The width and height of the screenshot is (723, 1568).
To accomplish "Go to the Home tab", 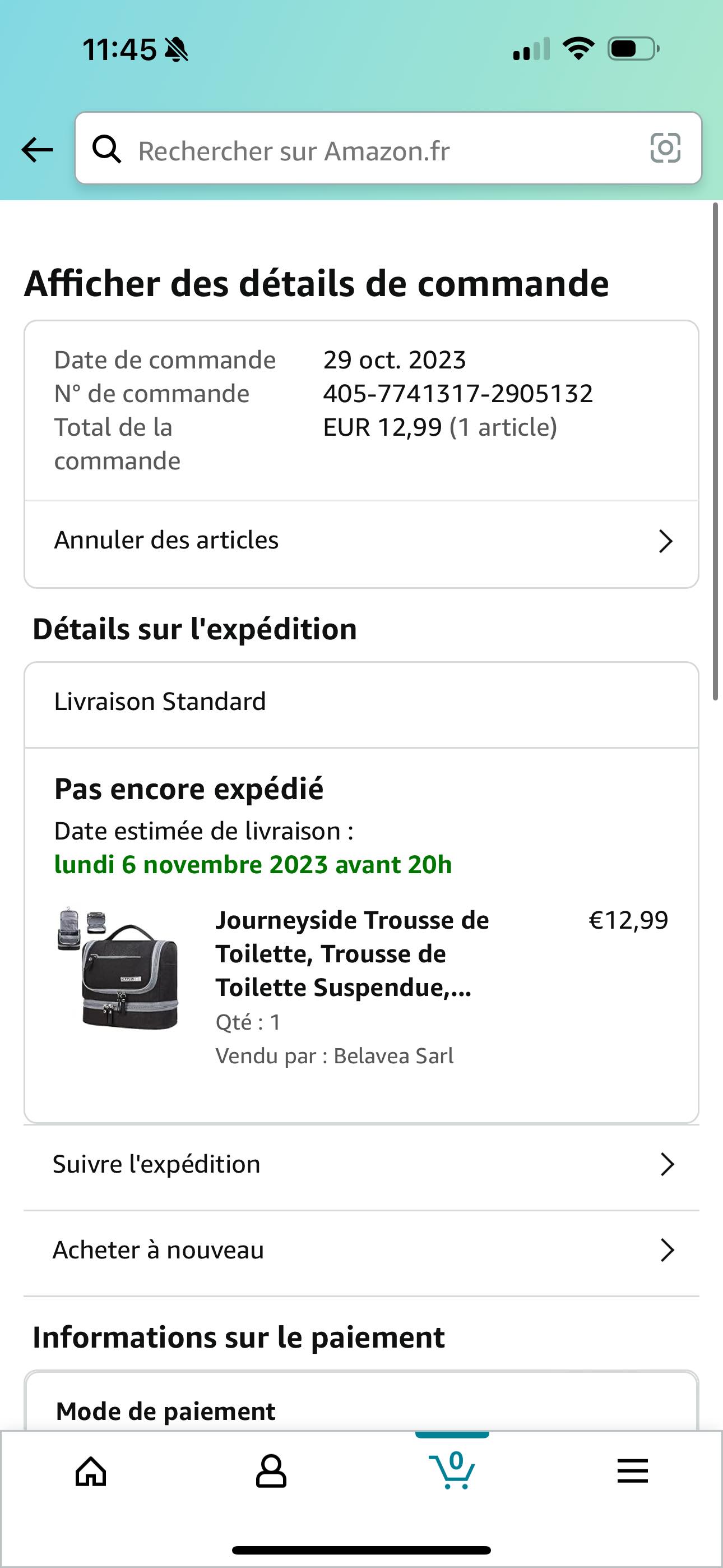I will [x=91, y=1472].
